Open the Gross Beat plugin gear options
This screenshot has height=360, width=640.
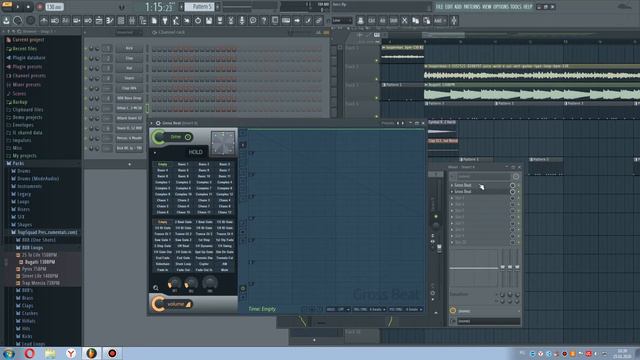click(158, 123)
